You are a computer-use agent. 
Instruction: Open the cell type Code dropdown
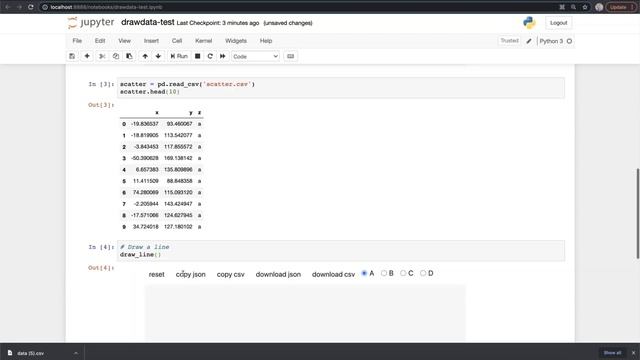tap(256, 56)
